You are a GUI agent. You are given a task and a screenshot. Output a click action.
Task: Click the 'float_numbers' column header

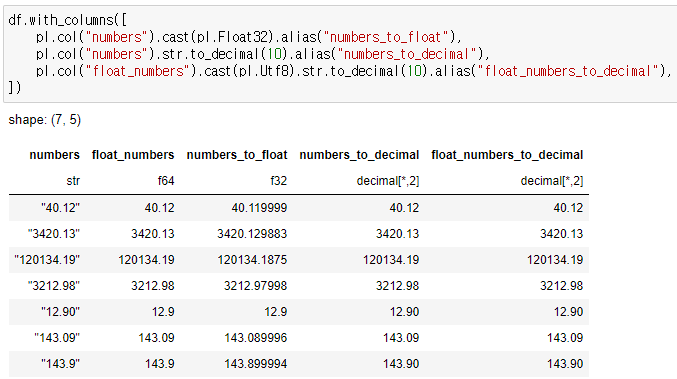pos(133,155)
